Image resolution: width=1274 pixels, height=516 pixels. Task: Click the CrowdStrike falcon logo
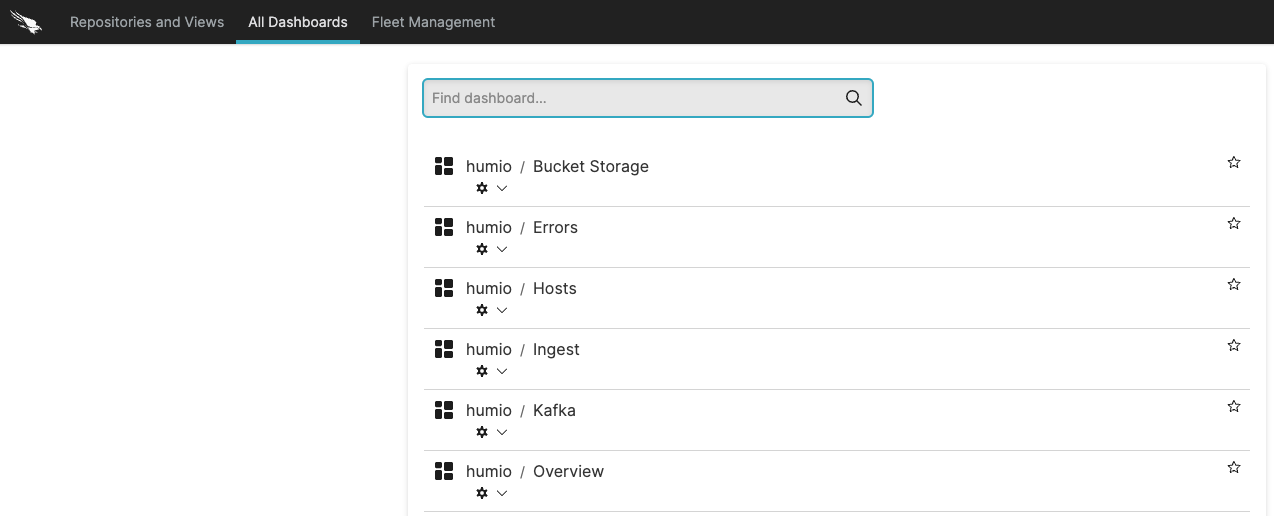click(x=26, y=22)
